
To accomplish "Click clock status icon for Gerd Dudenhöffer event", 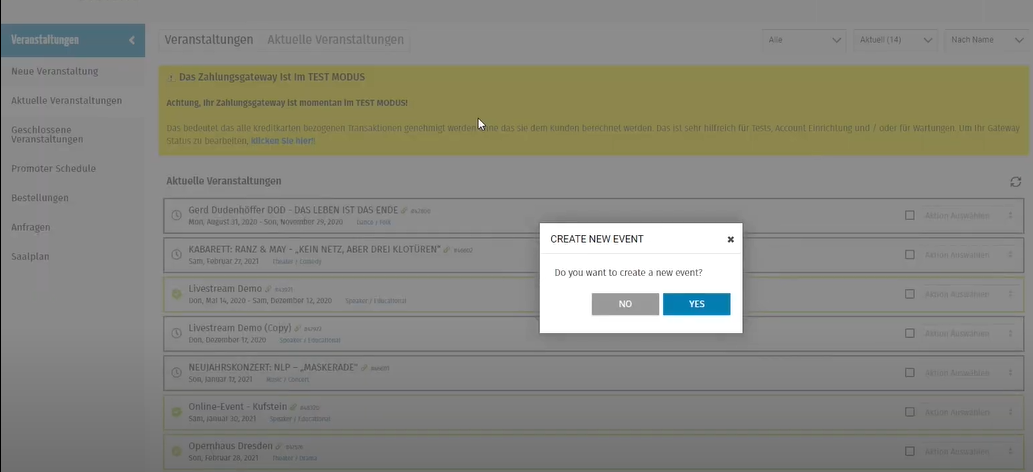I will (x=177, y=215).
